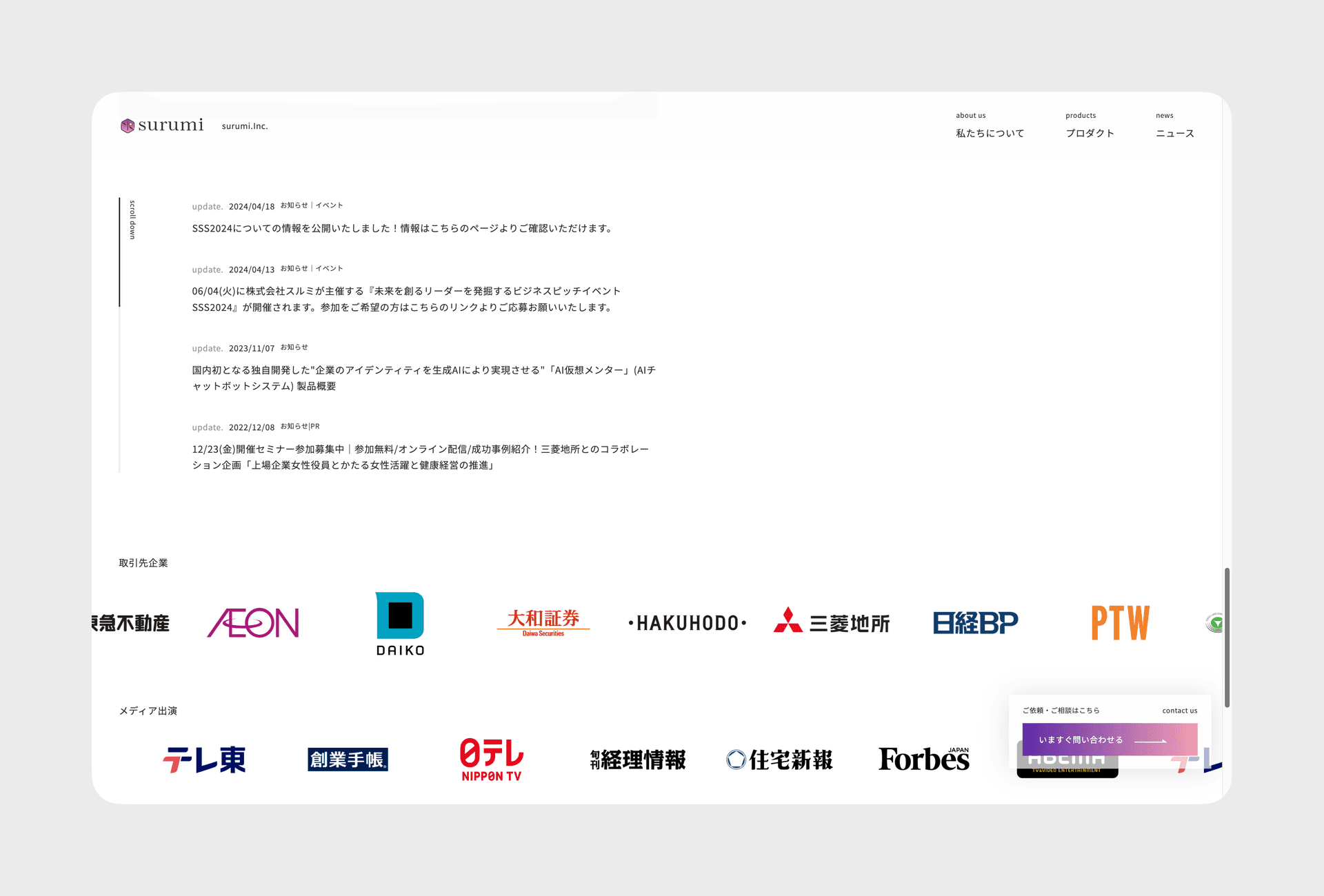Viewport: 1324px width, 896px height.
Task: Click the HAKUHODO client logo
Action: [x=687, y=623]
